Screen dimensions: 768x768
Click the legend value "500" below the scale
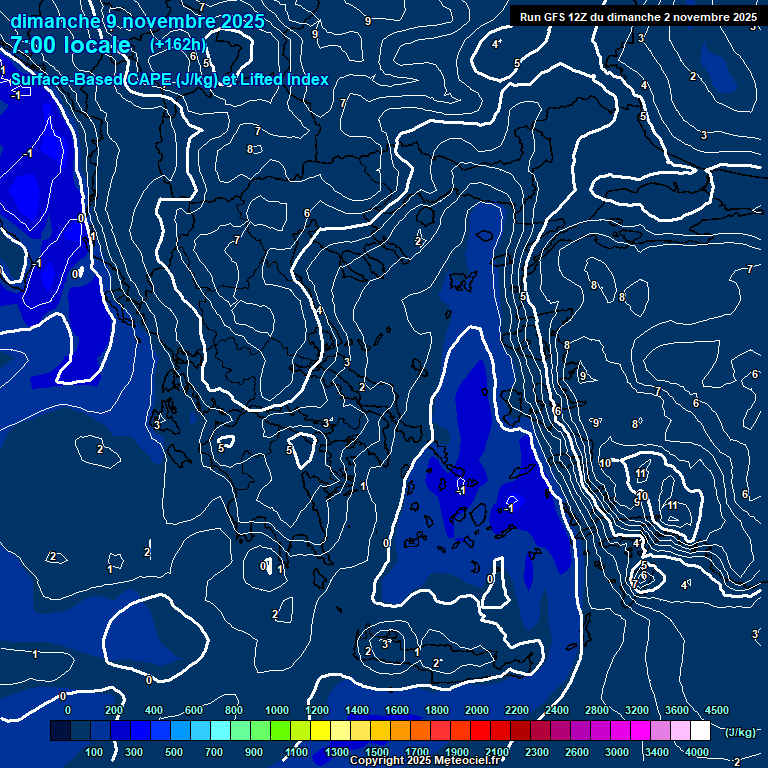(x=174, y=752)
